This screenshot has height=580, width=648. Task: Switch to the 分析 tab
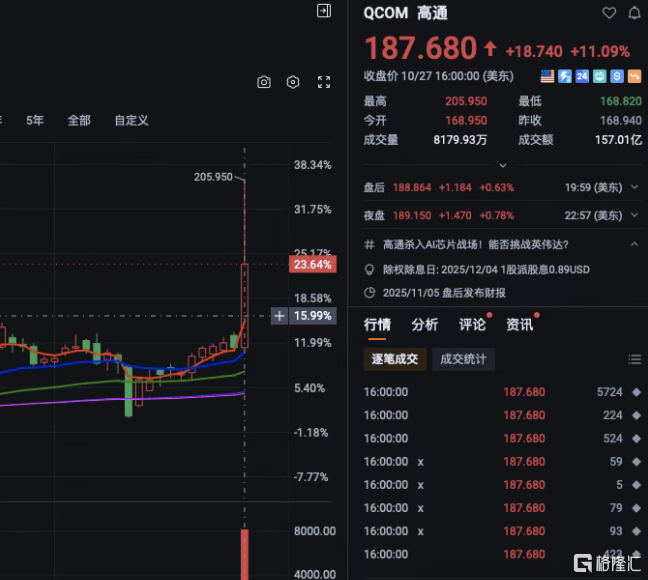[424, 325]
